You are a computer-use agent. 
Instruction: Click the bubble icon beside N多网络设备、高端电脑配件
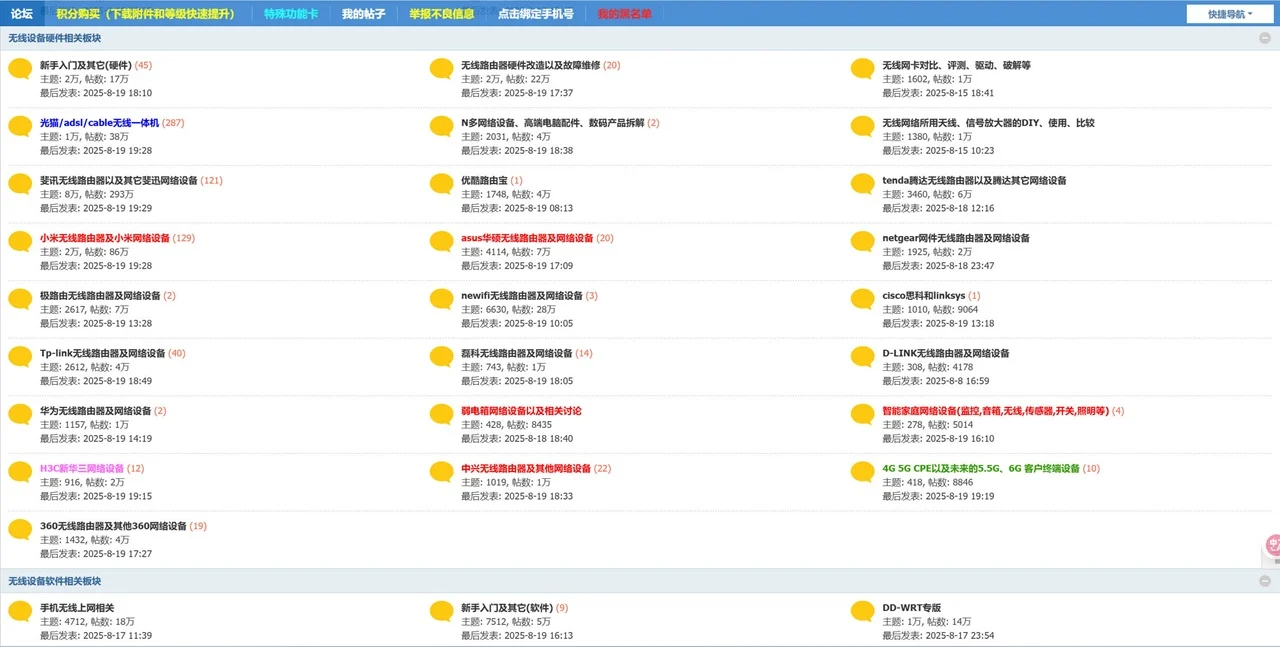442,127
